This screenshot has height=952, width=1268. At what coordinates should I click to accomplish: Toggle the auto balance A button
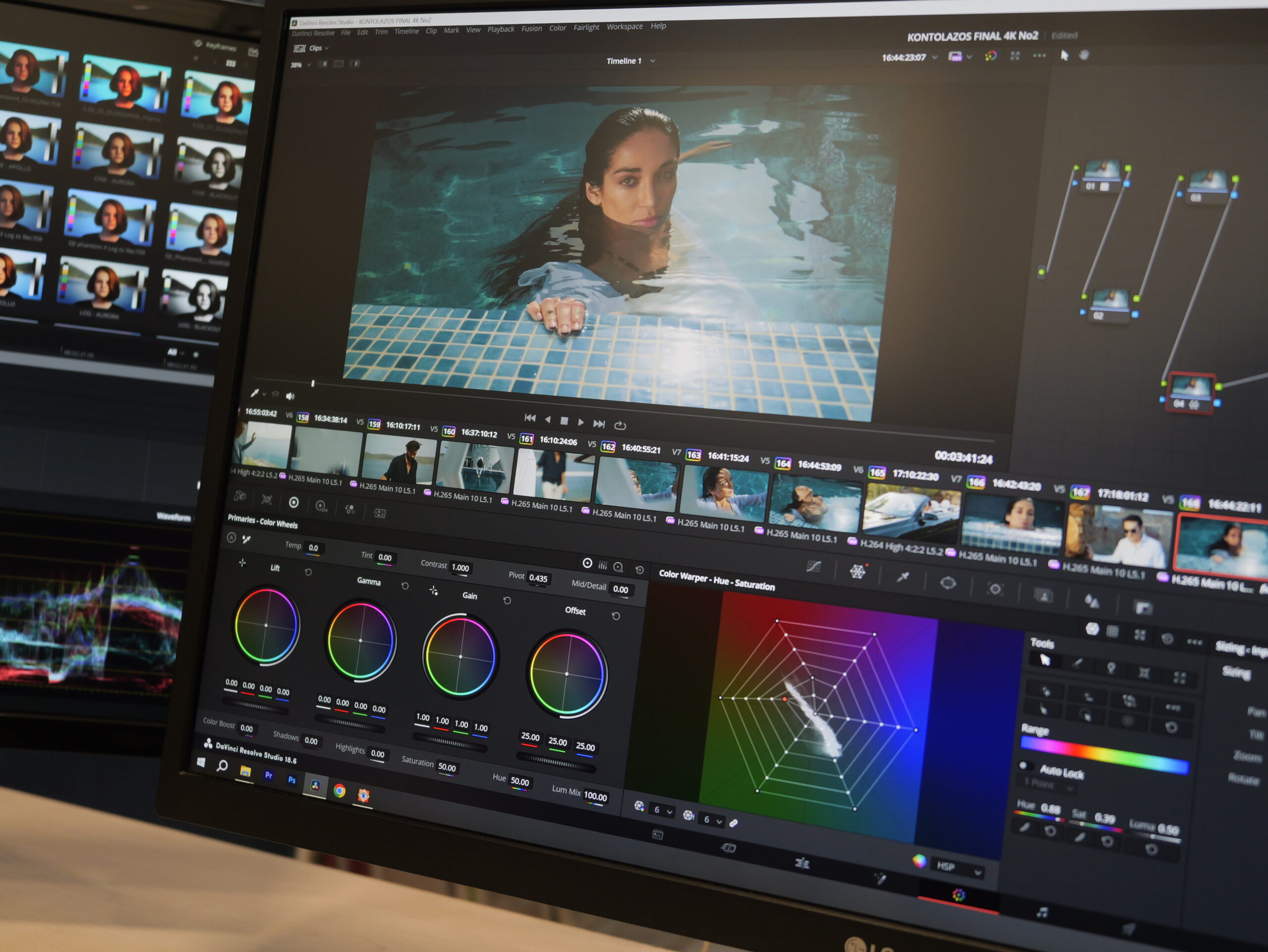click(x=232, y=537)
